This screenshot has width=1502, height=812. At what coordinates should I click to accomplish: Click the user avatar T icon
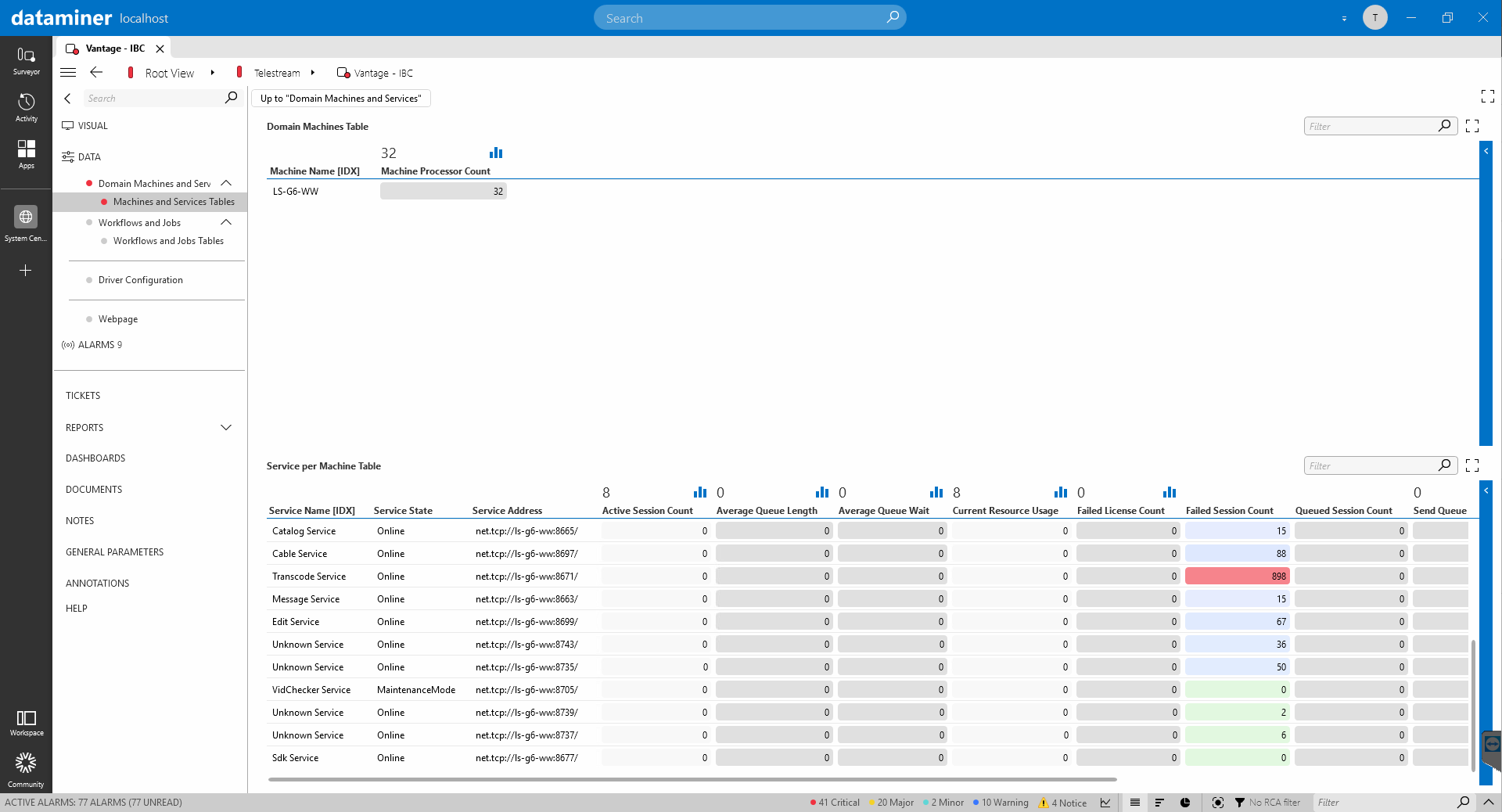[x=1374, y=17]
